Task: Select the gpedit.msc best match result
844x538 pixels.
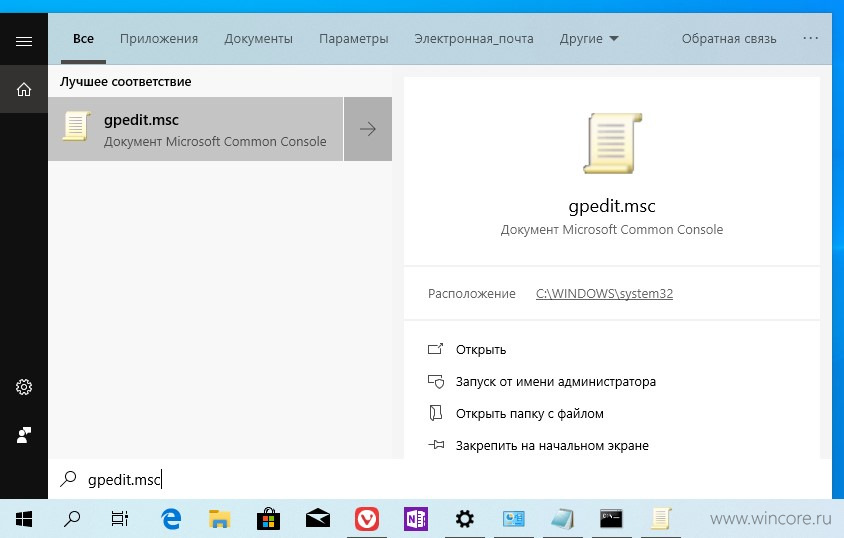Action: [x=195, y=129]
